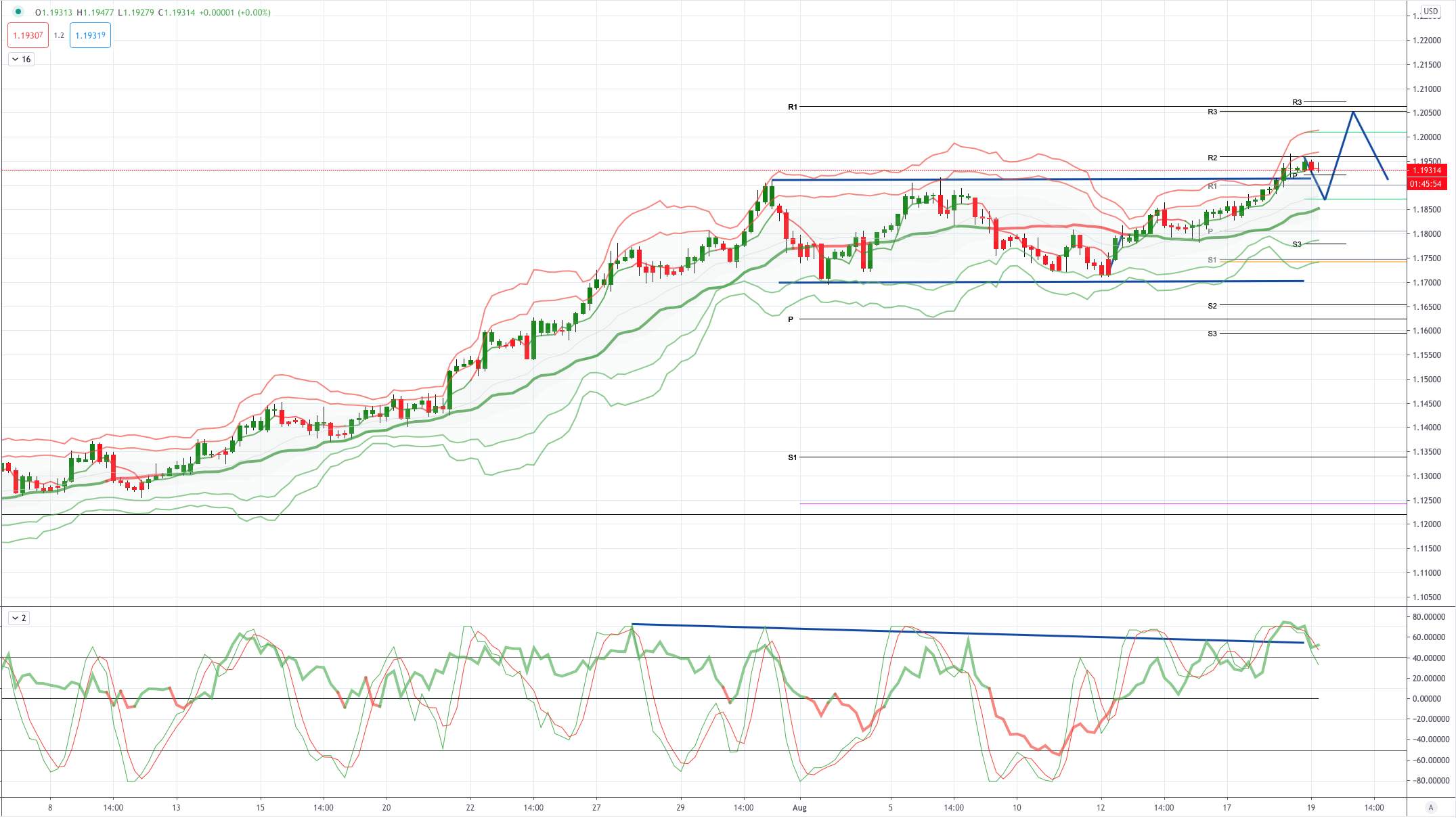The image size is (1456, 818).
Task: Click the green market status dot icon
Action: [18, 12]
